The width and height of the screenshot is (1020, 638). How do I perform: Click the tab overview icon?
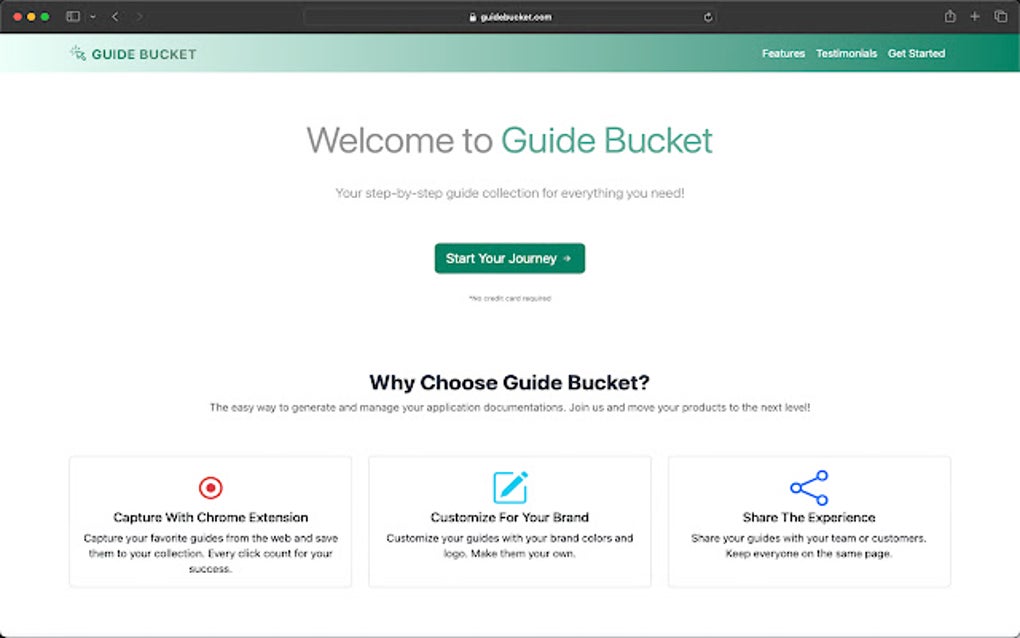click(999, 16)
